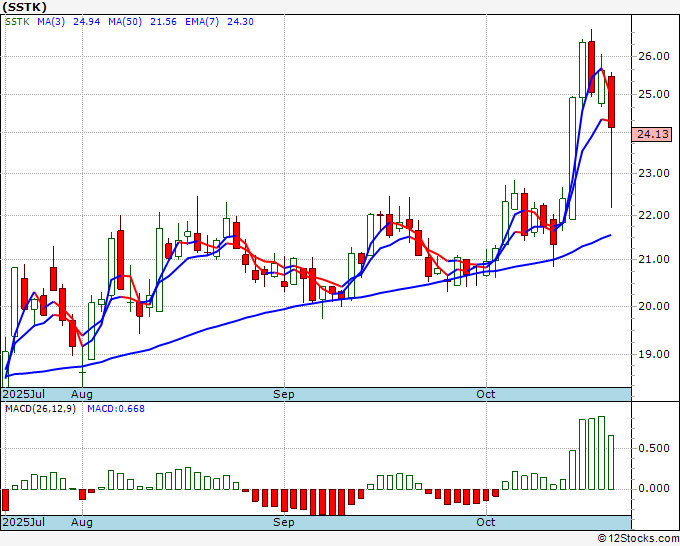Click the 19.00 price axis label
680x546 pixels.
click(x=654, y=354)
